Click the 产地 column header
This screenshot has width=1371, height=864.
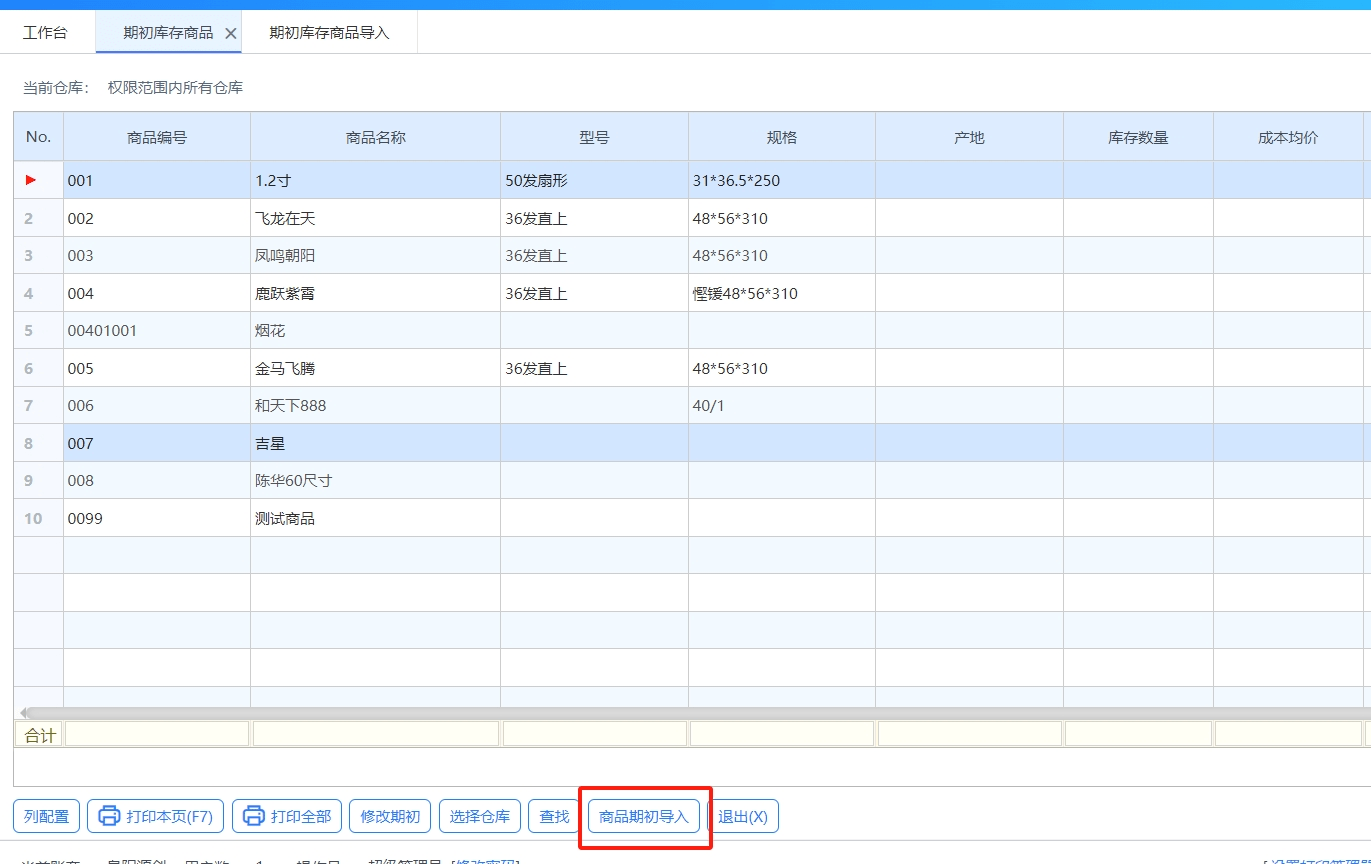969,137
